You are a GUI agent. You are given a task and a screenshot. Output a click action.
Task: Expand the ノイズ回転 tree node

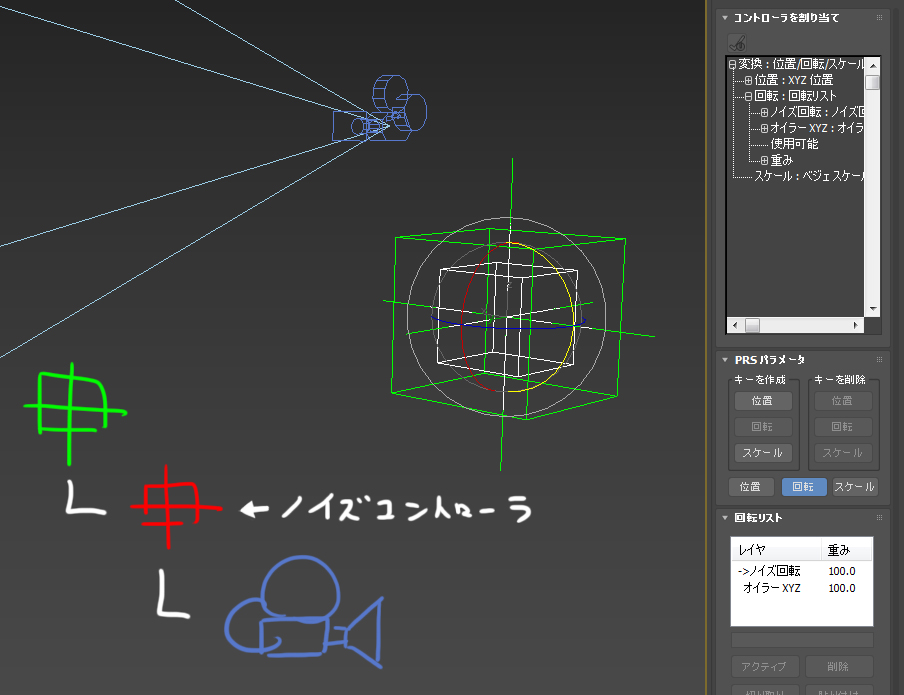[x=764, y=112]
